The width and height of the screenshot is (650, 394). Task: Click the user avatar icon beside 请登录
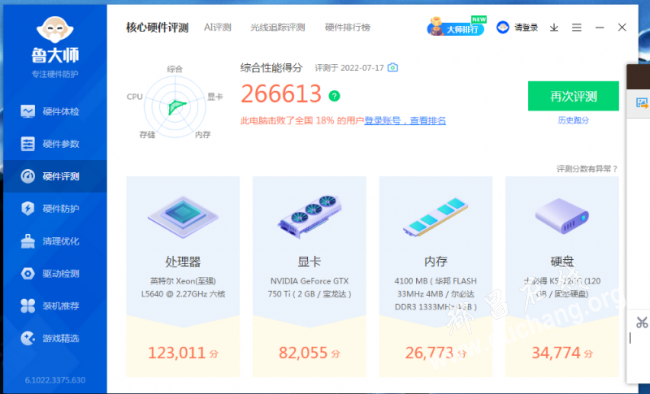tap(503, 27)
